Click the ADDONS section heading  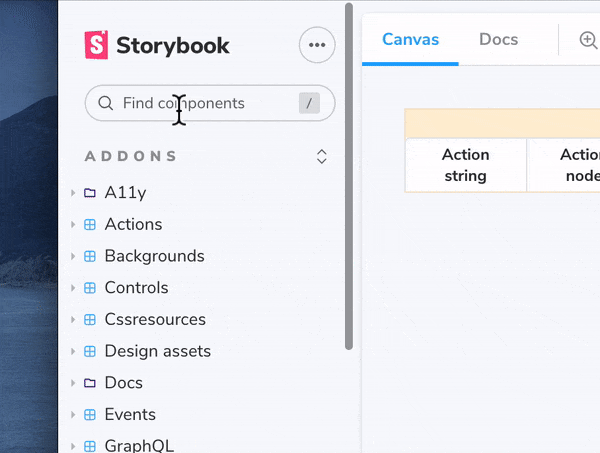[130, 156]
